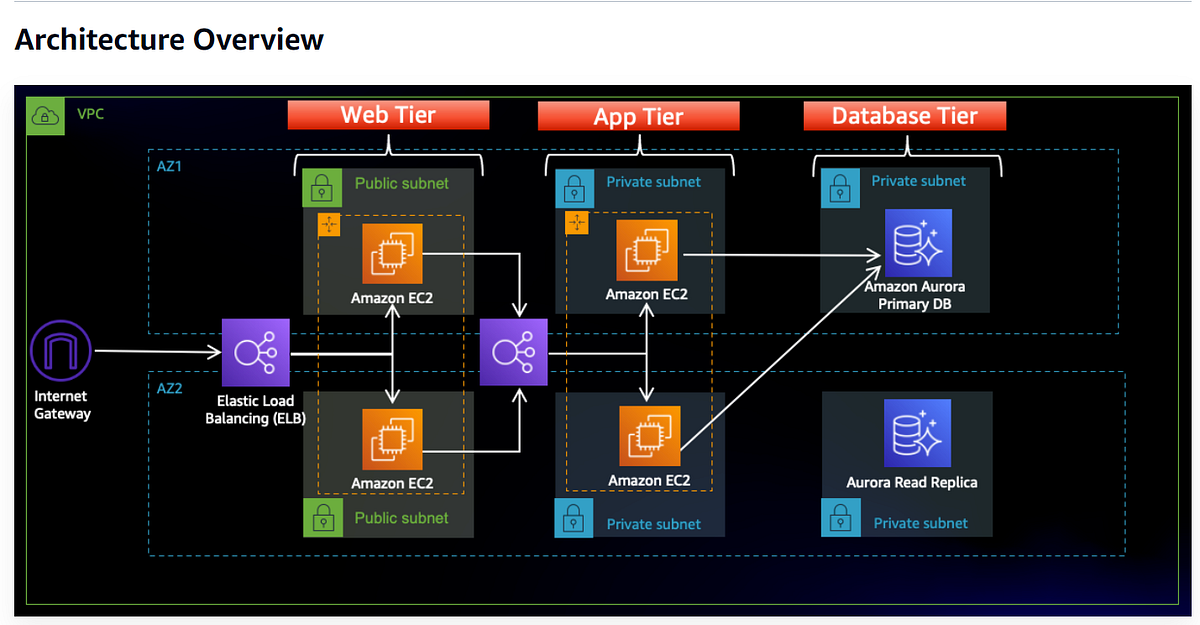
Task: Click the Internet Gateway icon
Action: pyautogui.click(x=60, y=351)
